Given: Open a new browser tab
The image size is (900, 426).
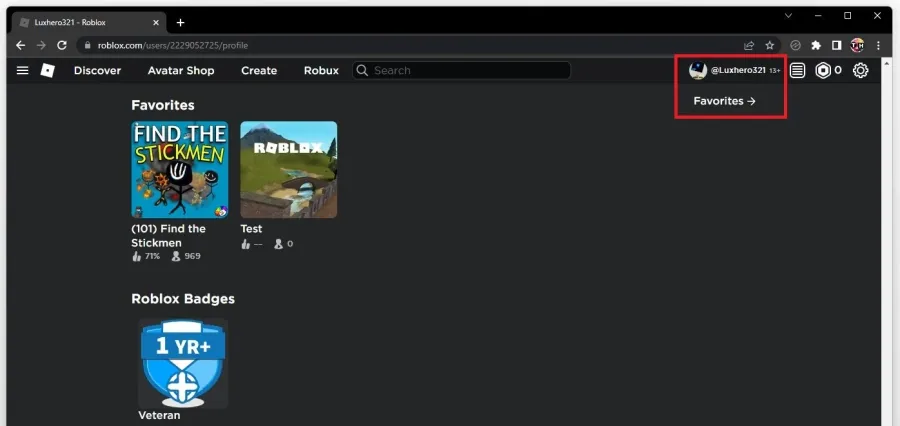Looking at the screenshot, I should coord(180,22).
